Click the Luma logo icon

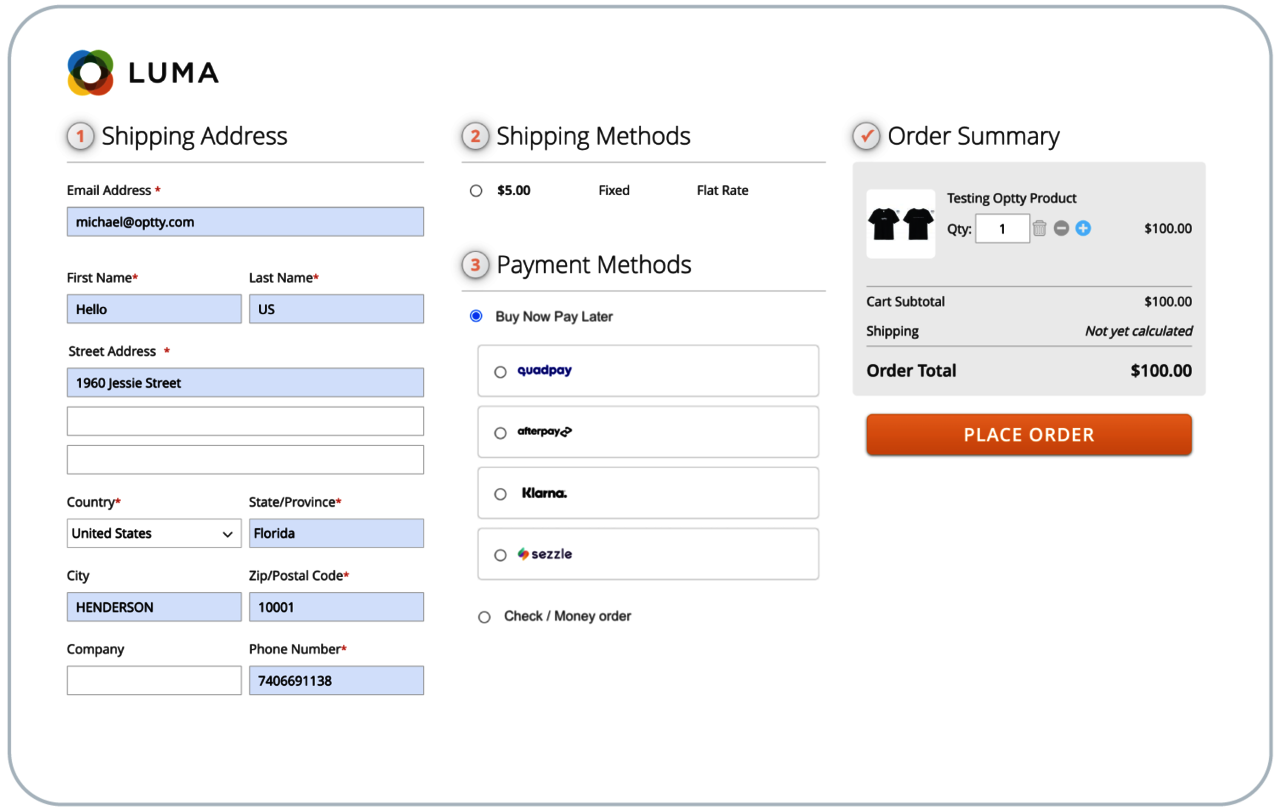90,72
